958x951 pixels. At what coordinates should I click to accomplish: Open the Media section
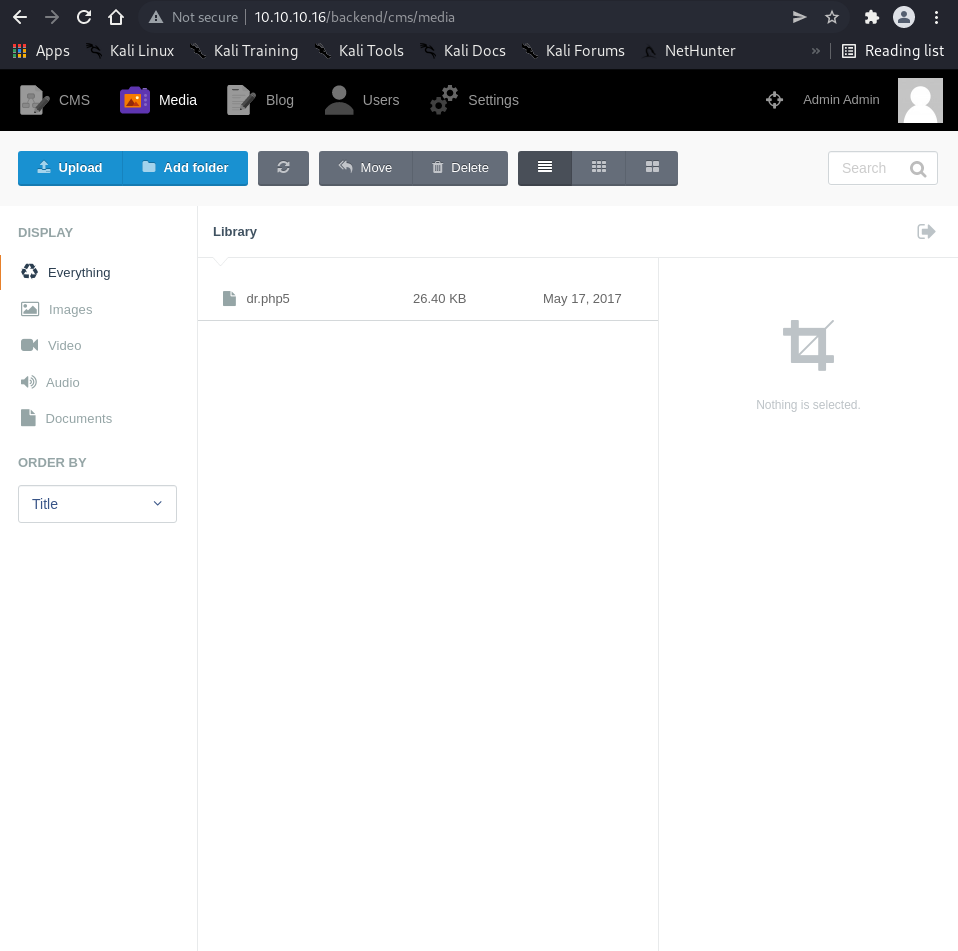pos(159,100)
